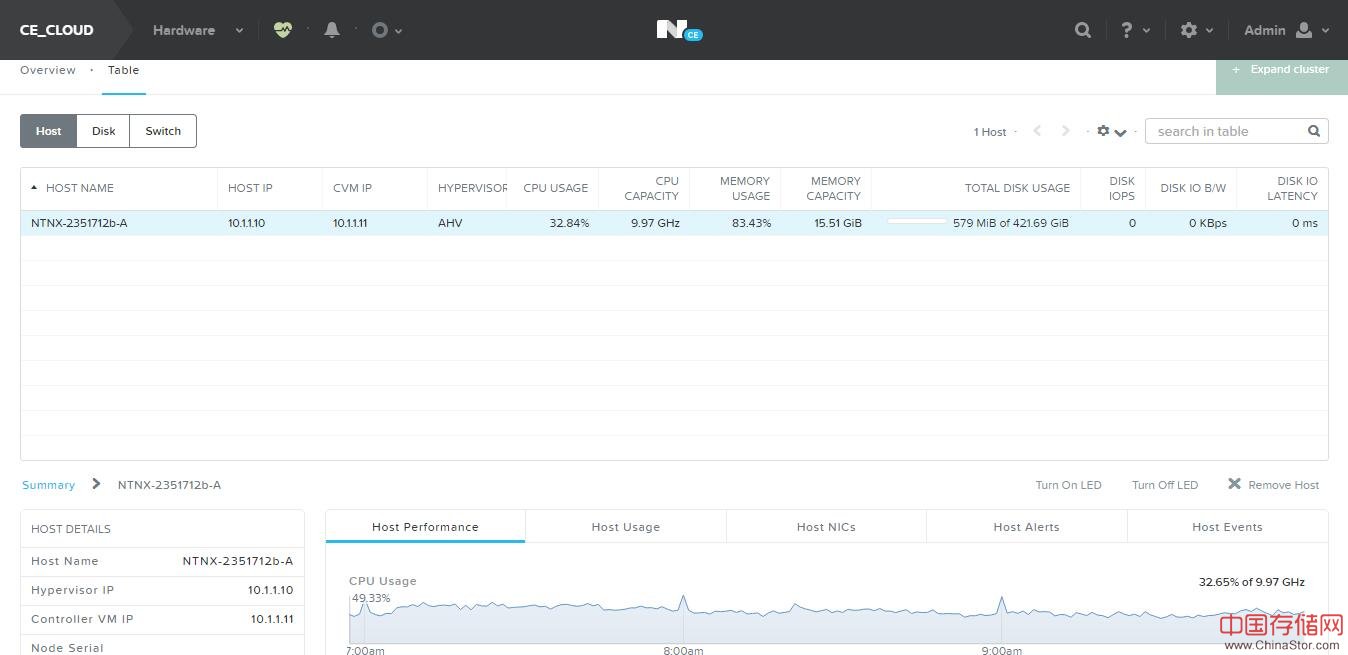Click the next page arrow in table
Image resolution: width=1348 pixels, height=655 pixels.
click(x=1066, y=131)
